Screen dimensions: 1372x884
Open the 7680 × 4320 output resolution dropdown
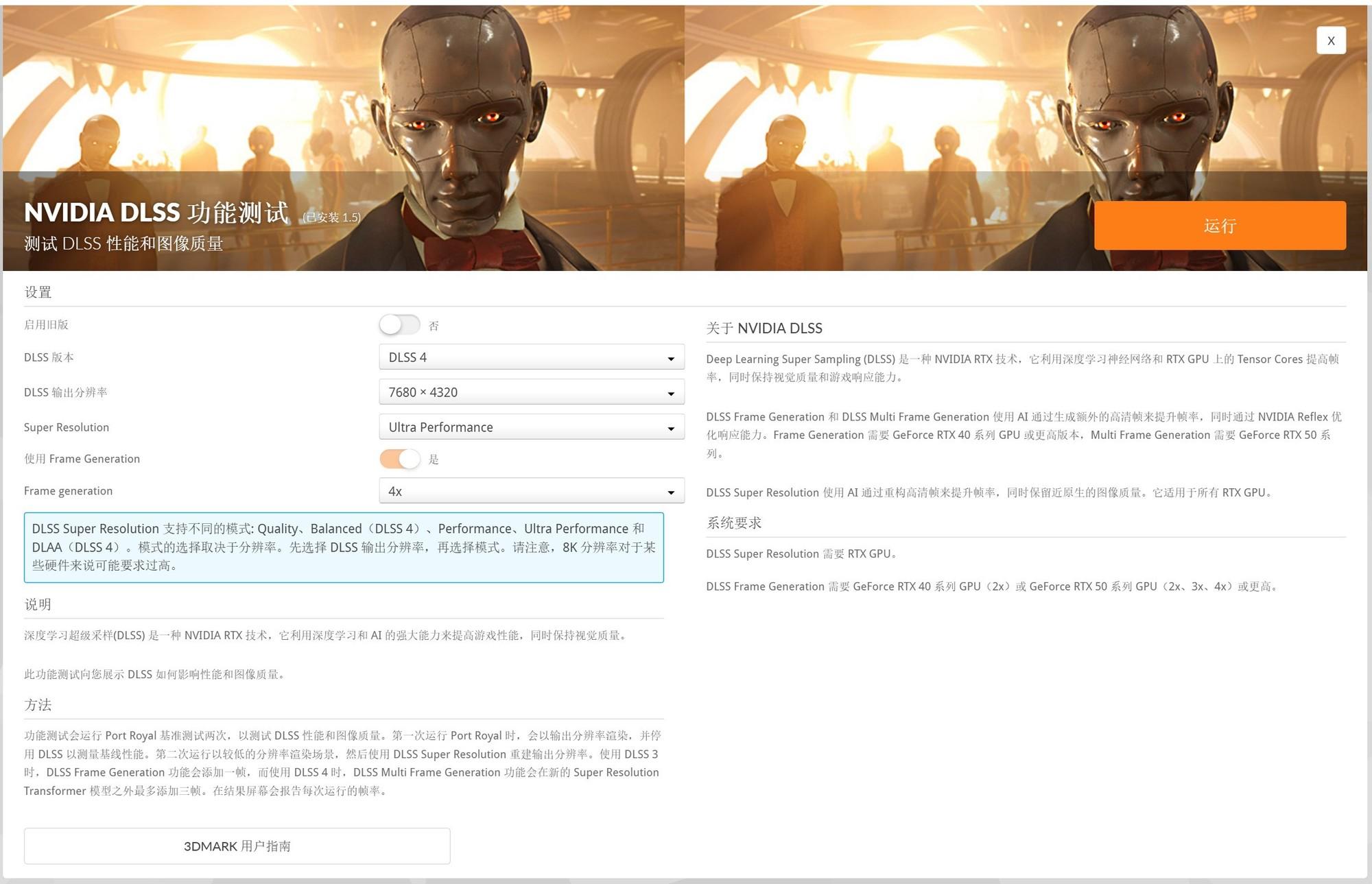coord(531,392)
